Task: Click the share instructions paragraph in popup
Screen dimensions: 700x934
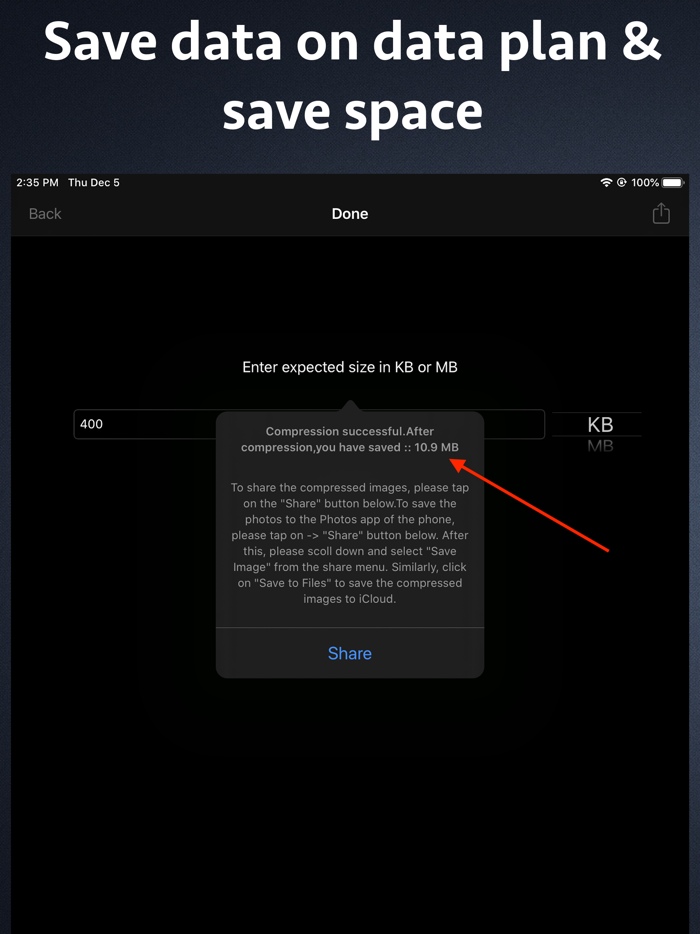Action: click(350, 543)
